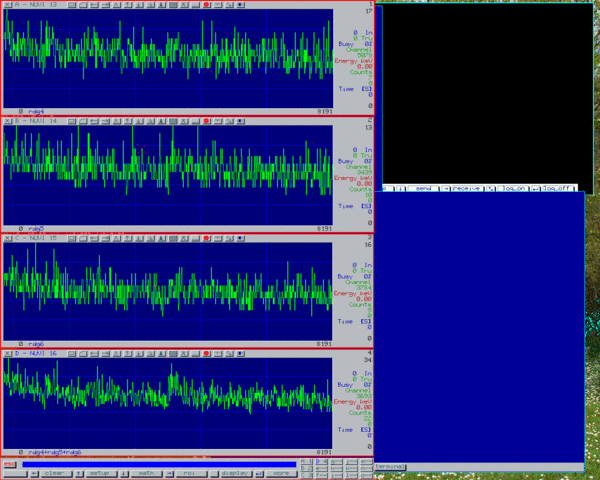Click the curve icon after the red circle in panel A
The height and width of the screenshot is (480, 600).
coord(218,5)
